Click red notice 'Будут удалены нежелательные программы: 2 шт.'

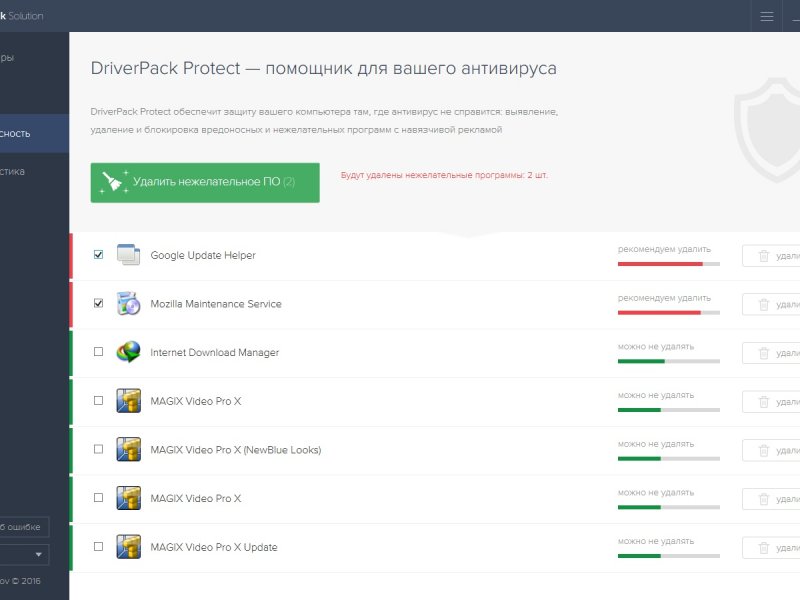(x=444, y=175)
